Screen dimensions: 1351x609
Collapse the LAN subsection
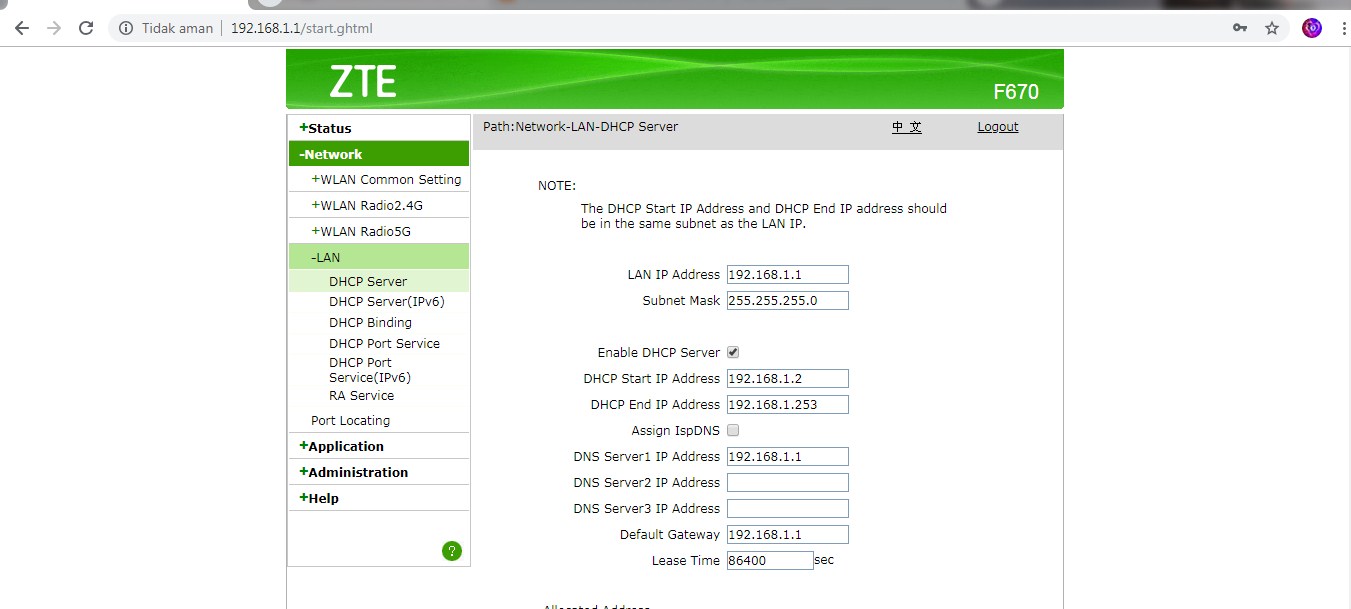coord(327,256)
